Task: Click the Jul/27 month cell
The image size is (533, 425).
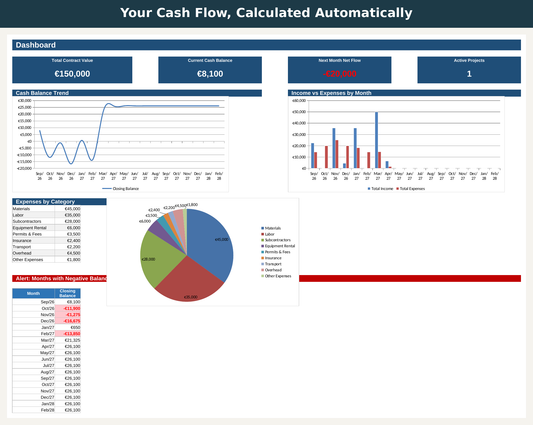Action: [x=33, y=366]
